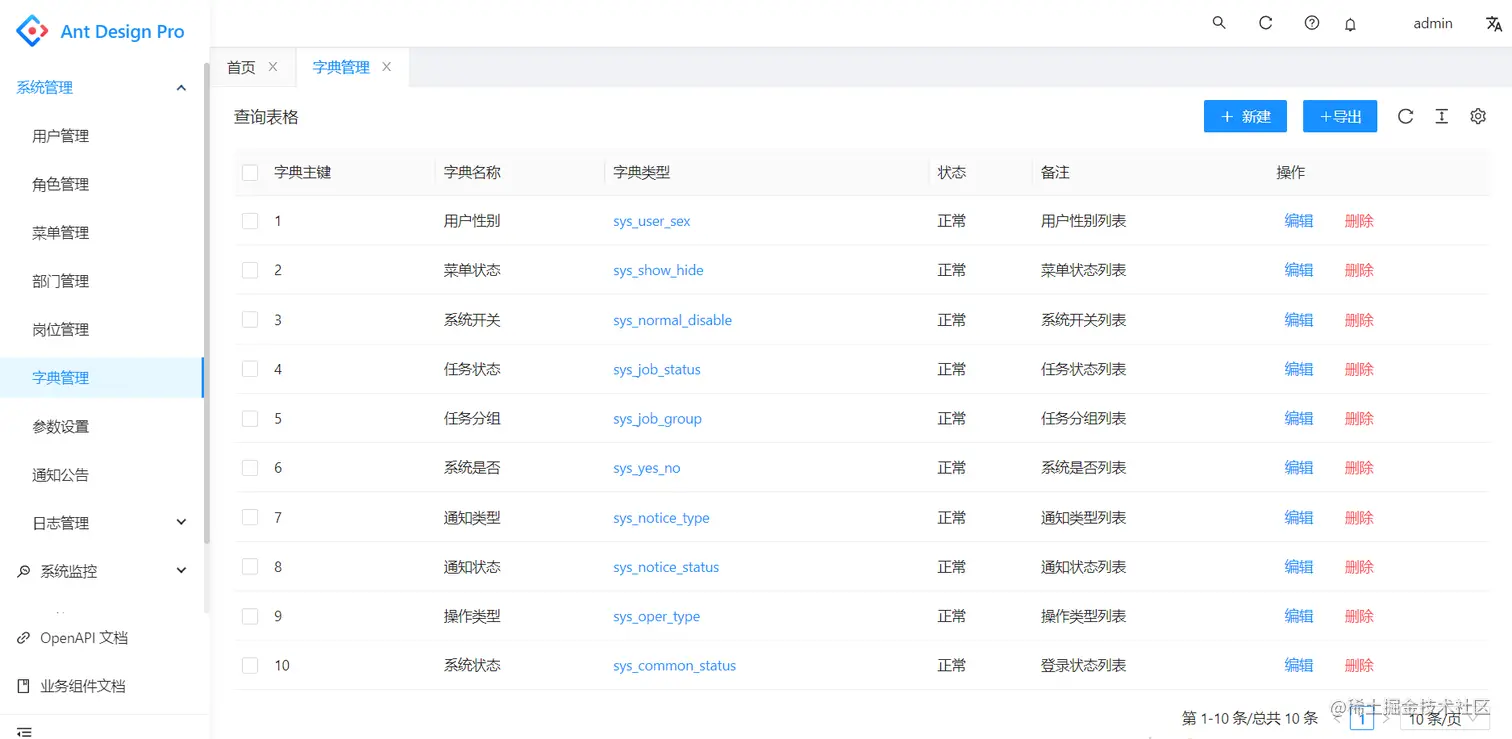This screenshot has width=1512, height=739.
Task: Close the 首页 tab with its X
Action: (x=272, y=67)
